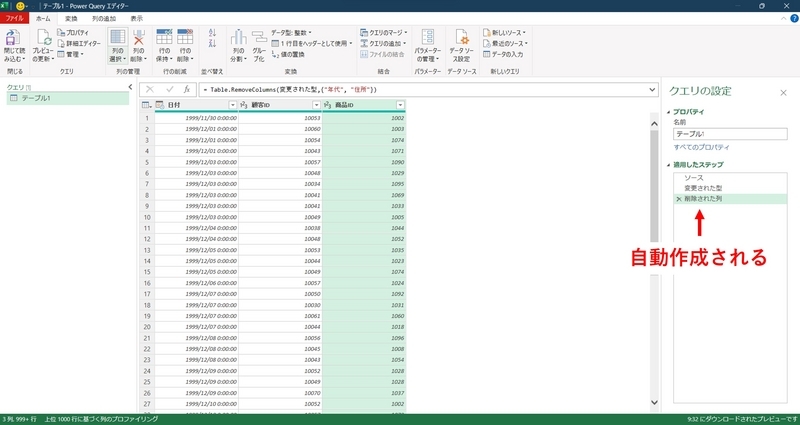Open the 新しいソース dropdown
This screenshot has height=425, width=800.
click(505, 33)
